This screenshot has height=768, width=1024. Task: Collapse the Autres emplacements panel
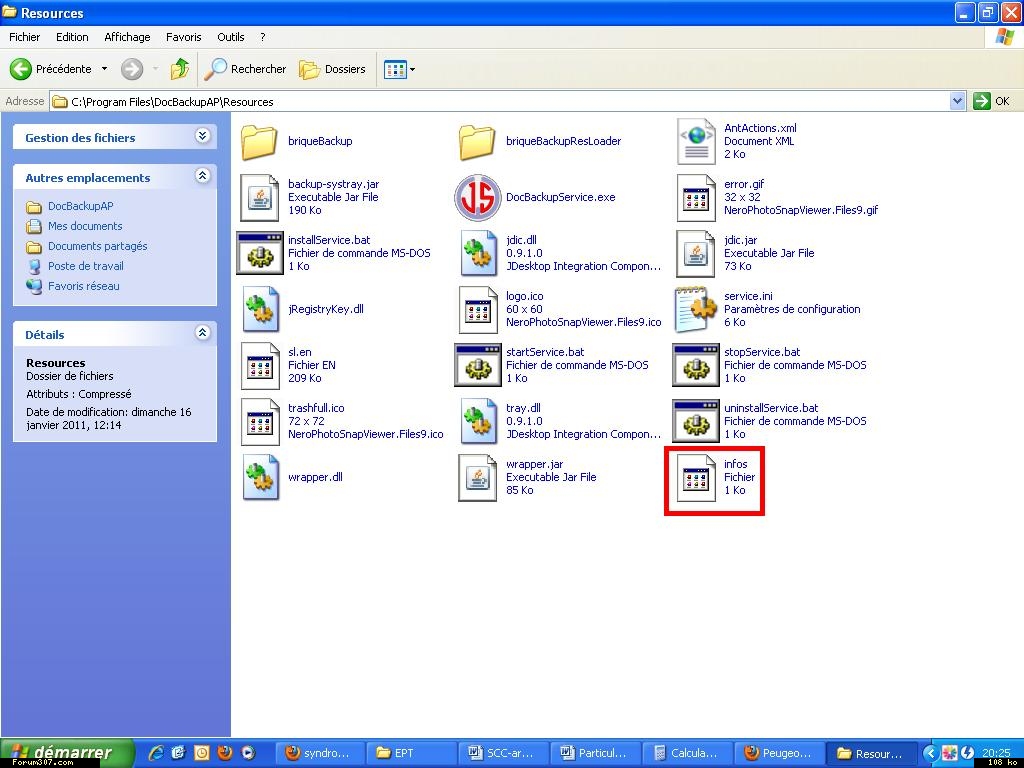[202, 176]
